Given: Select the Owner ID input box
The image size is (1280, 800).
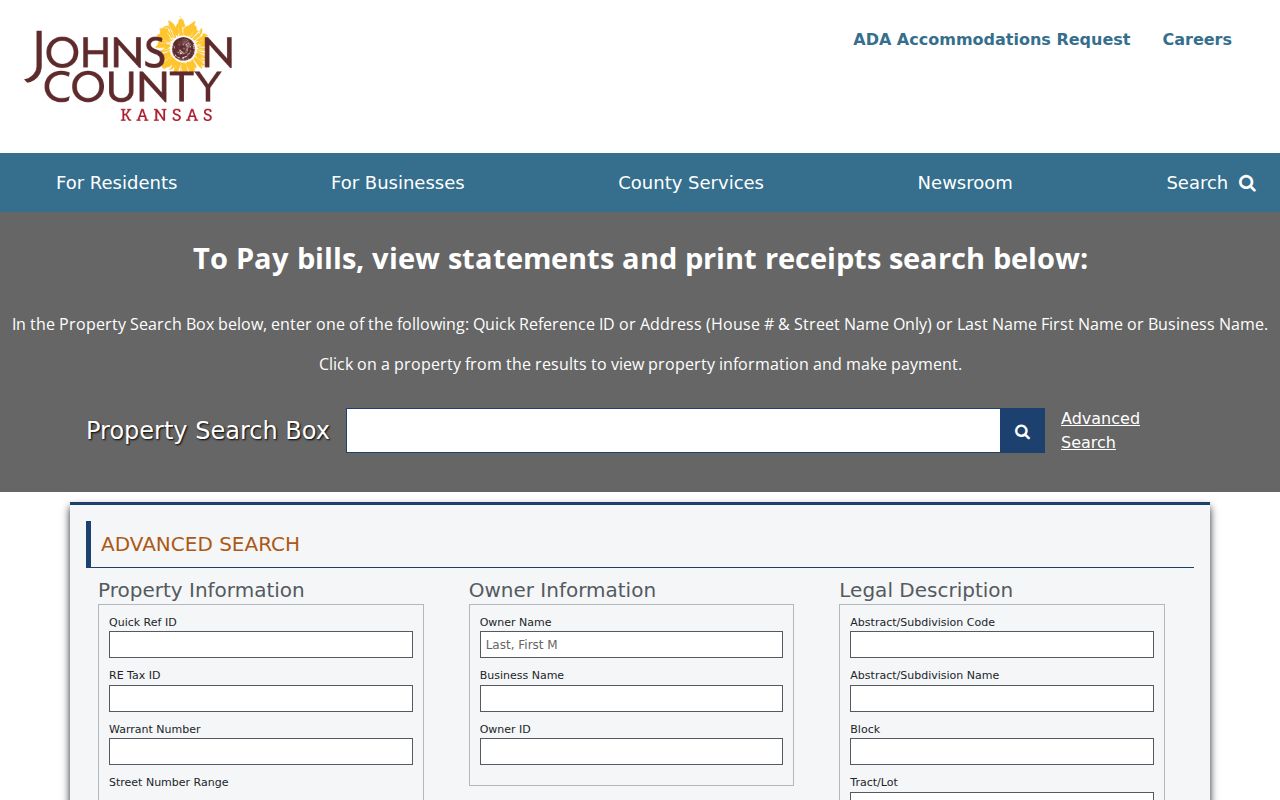Looking at the screenshot, I should coord(631,752).
